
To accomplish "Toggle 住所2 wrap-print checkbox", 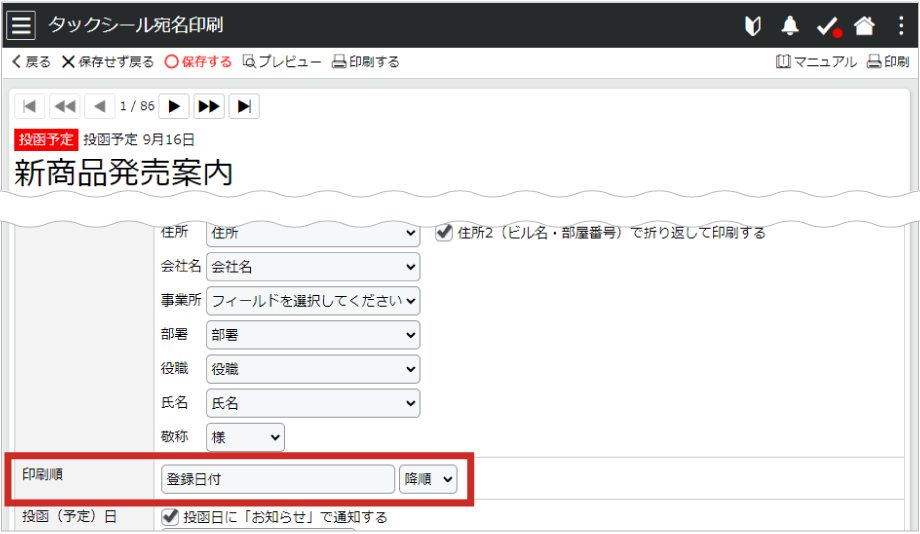I will point(444,232).
